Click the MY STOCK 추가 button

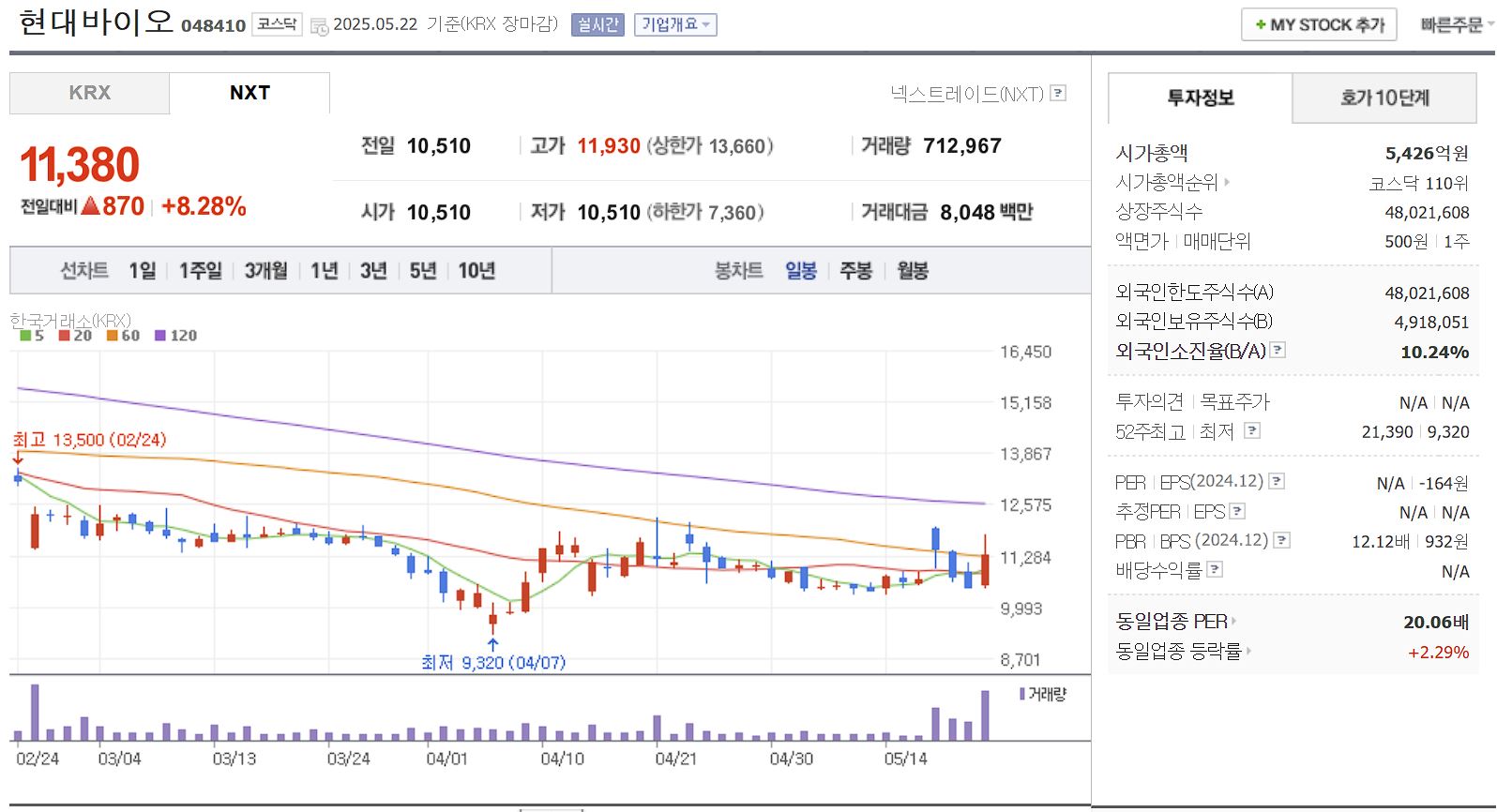click(1319, 25)
